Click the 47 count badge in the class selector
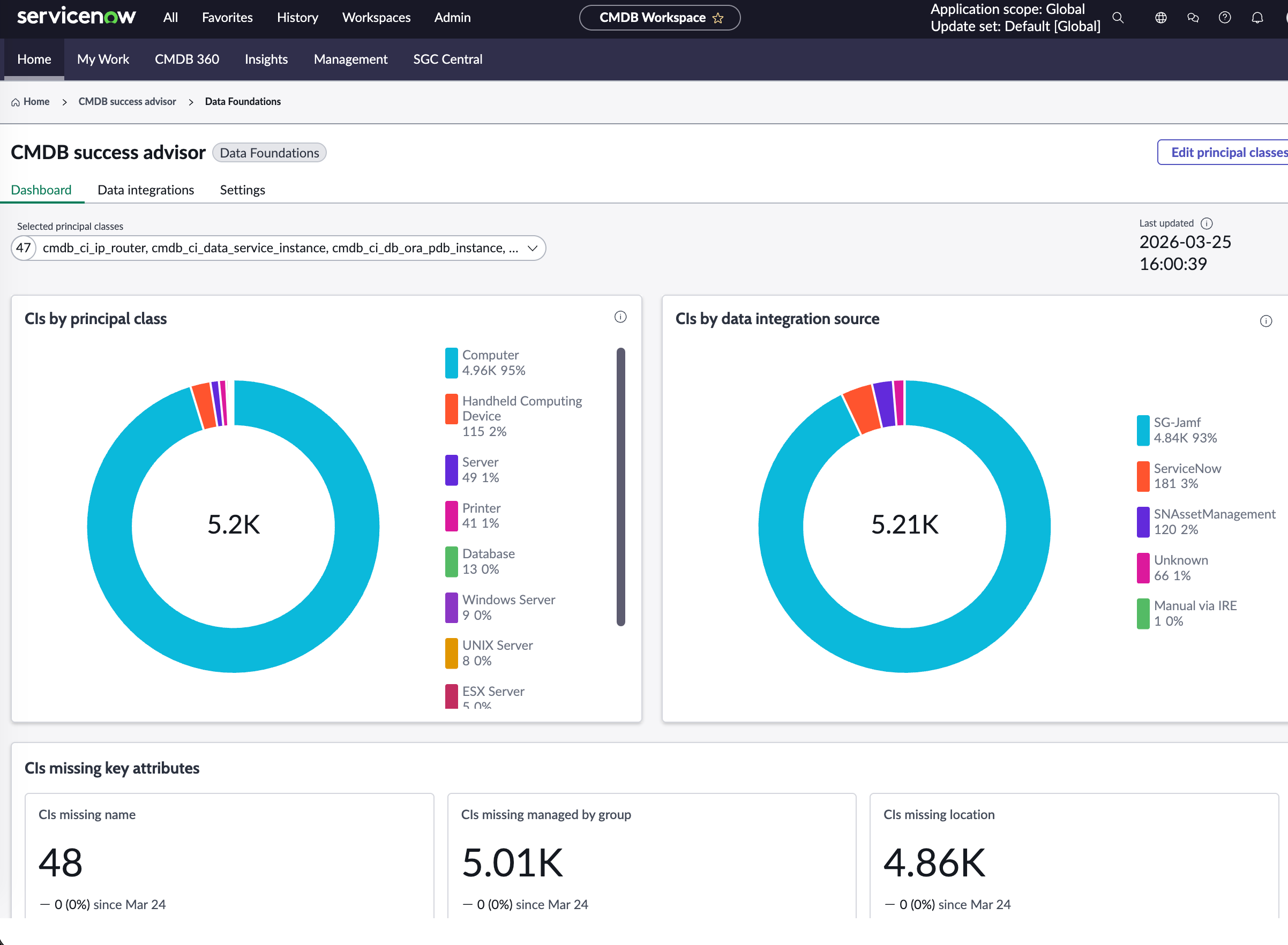1288x945 pixels. (x=24, y=248)
